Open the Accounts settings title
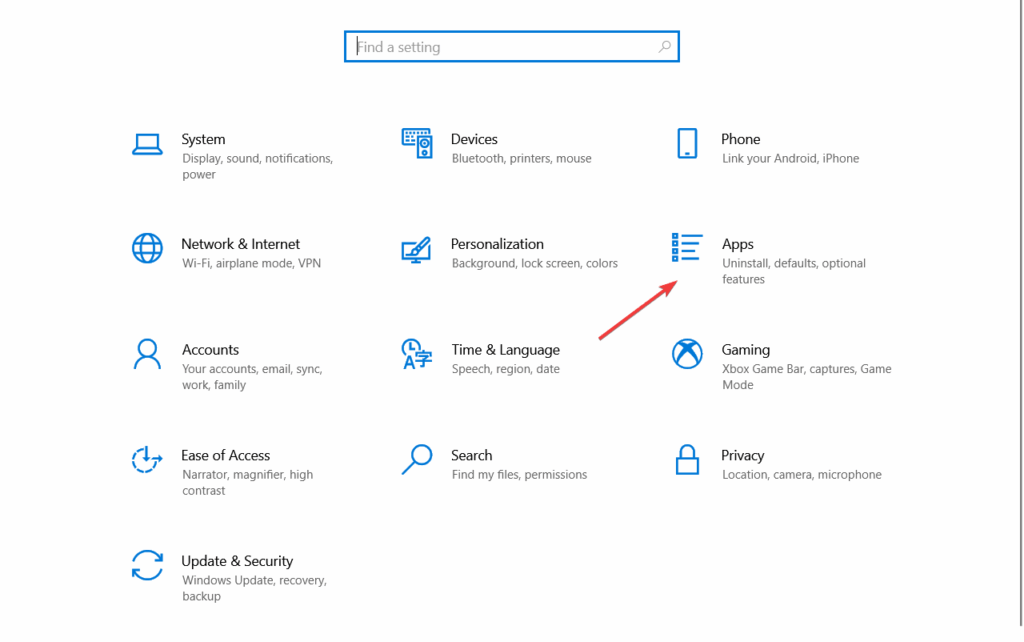This screenshot has height=642, width=1024. pos(210,349)
